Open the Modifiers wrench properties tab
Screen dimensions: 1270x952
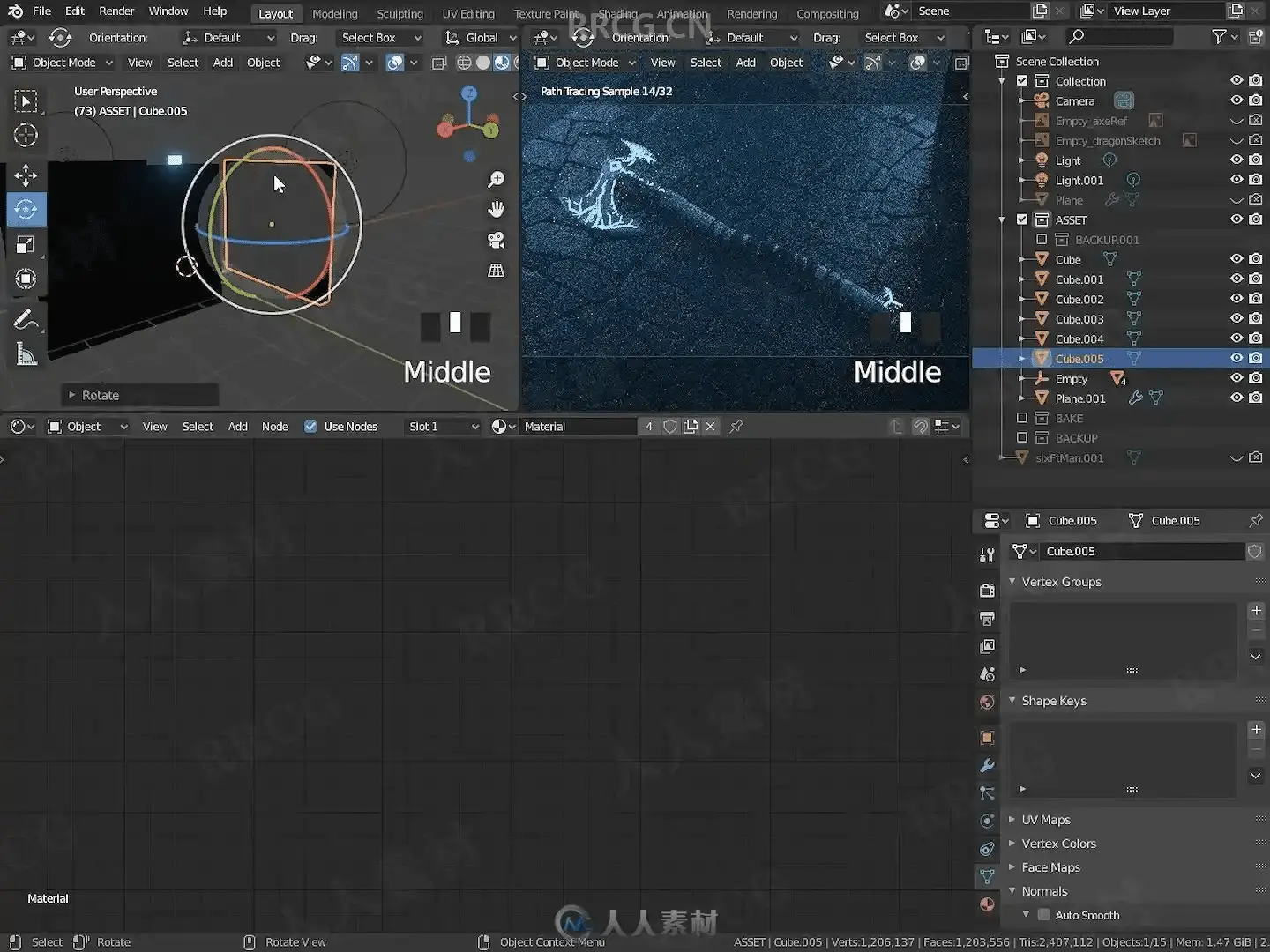[x=987, y=765]
